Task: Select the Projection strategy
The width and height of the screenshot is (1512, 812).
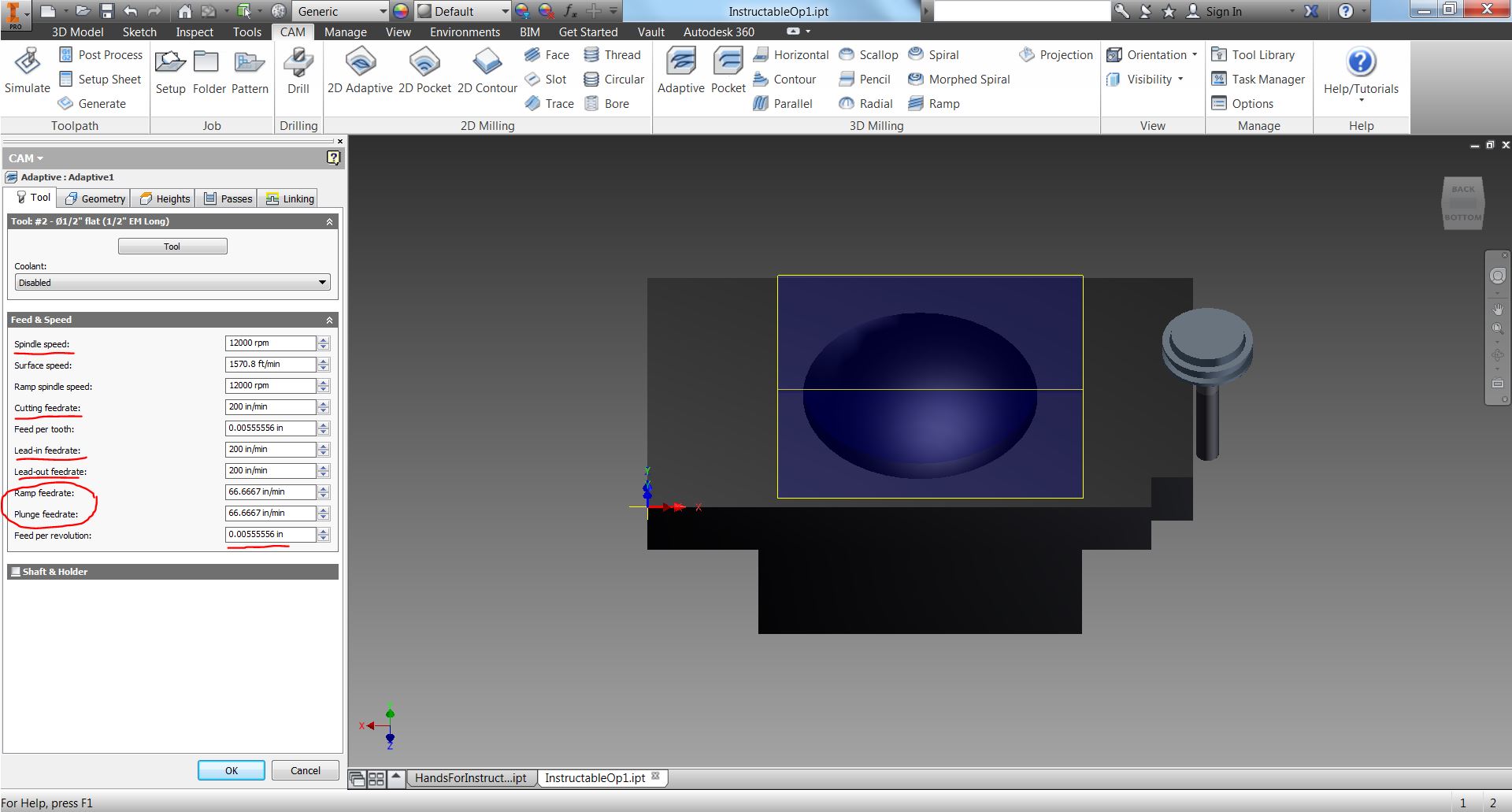Action: (1055, 55)
